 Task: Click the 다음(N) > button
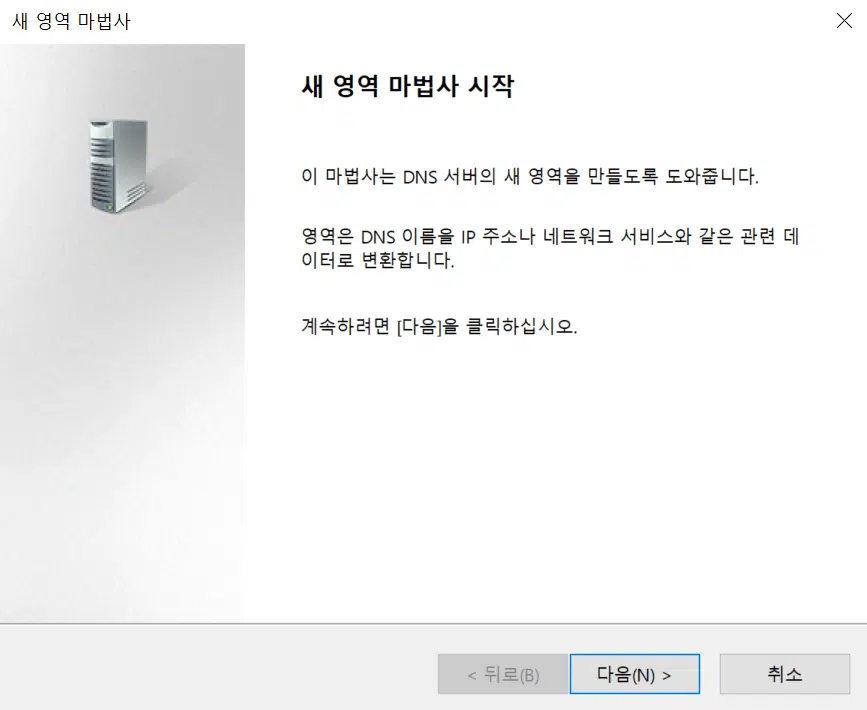(x=635, y=674)
